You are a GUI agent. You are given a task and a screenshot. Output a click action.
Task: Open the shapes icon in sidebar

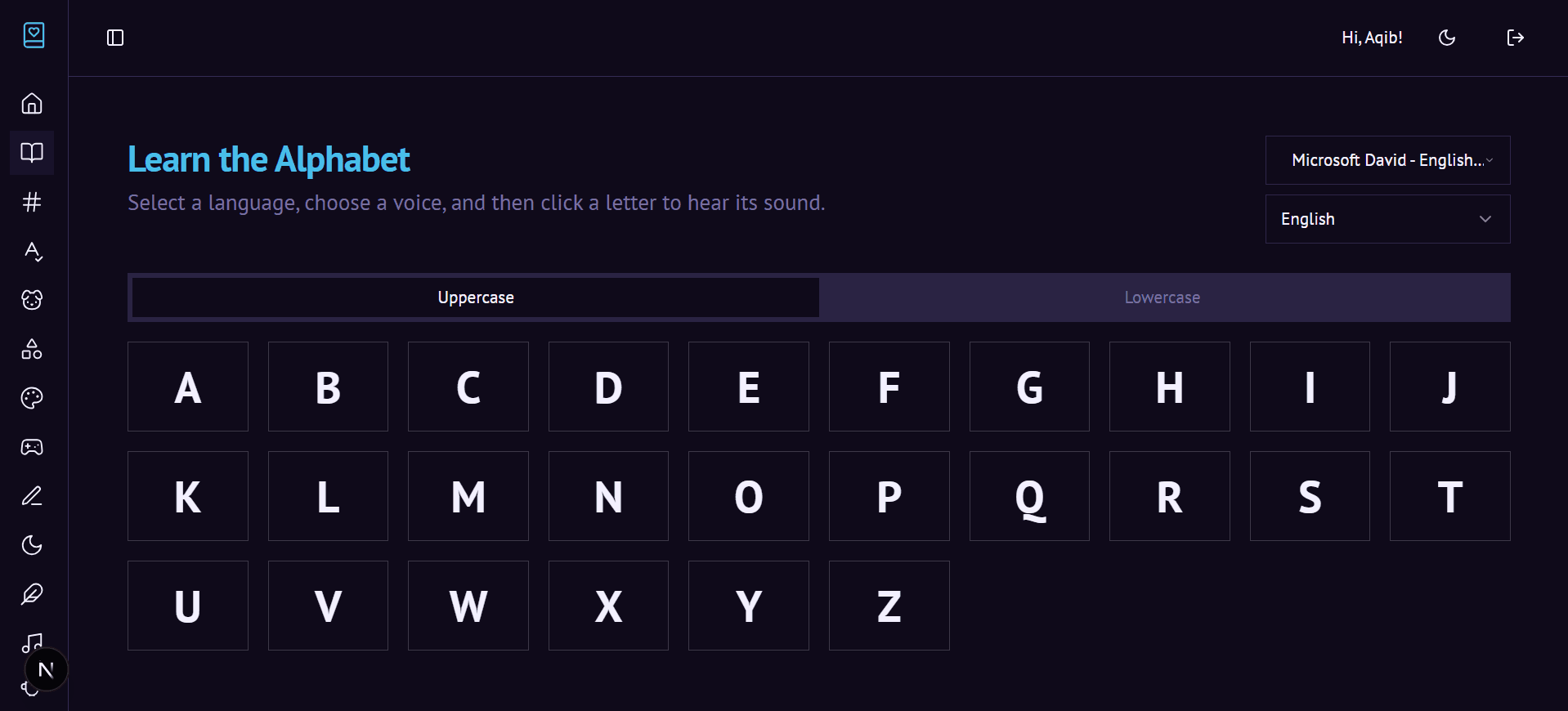(x=32, y=349)
